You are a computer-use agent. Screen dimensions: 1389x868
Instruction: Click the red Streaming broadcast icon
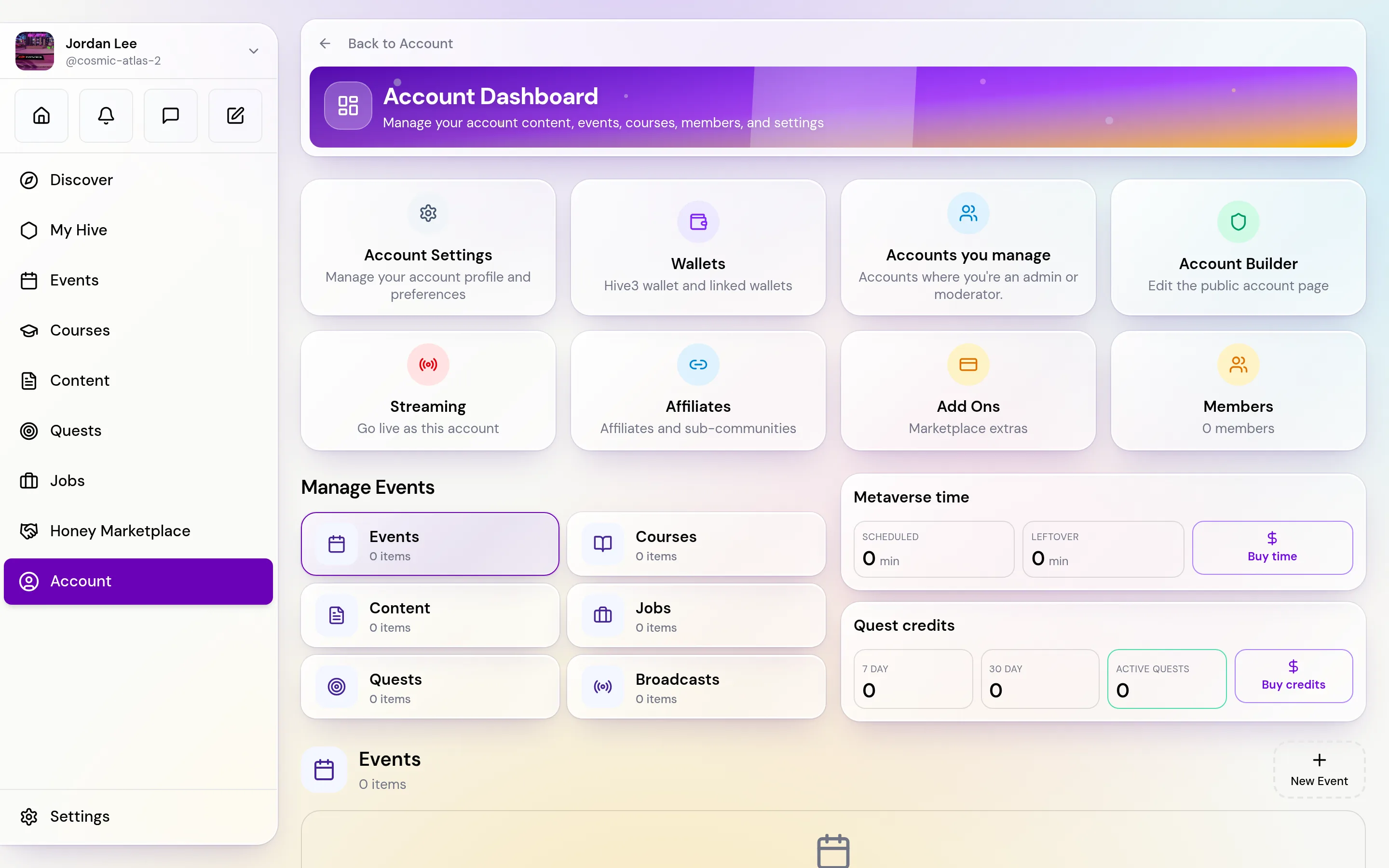pyautogui.click(x=428, y=365)
